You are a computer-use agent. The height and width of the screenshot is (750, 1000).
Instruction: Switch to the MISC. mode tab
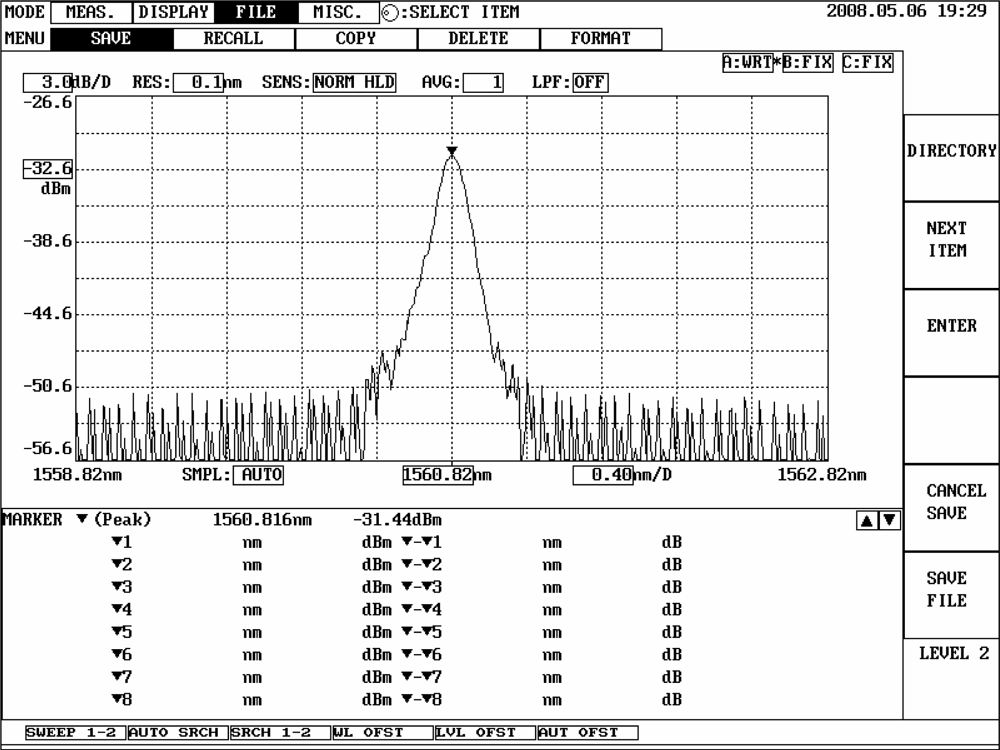pos(337,13)
